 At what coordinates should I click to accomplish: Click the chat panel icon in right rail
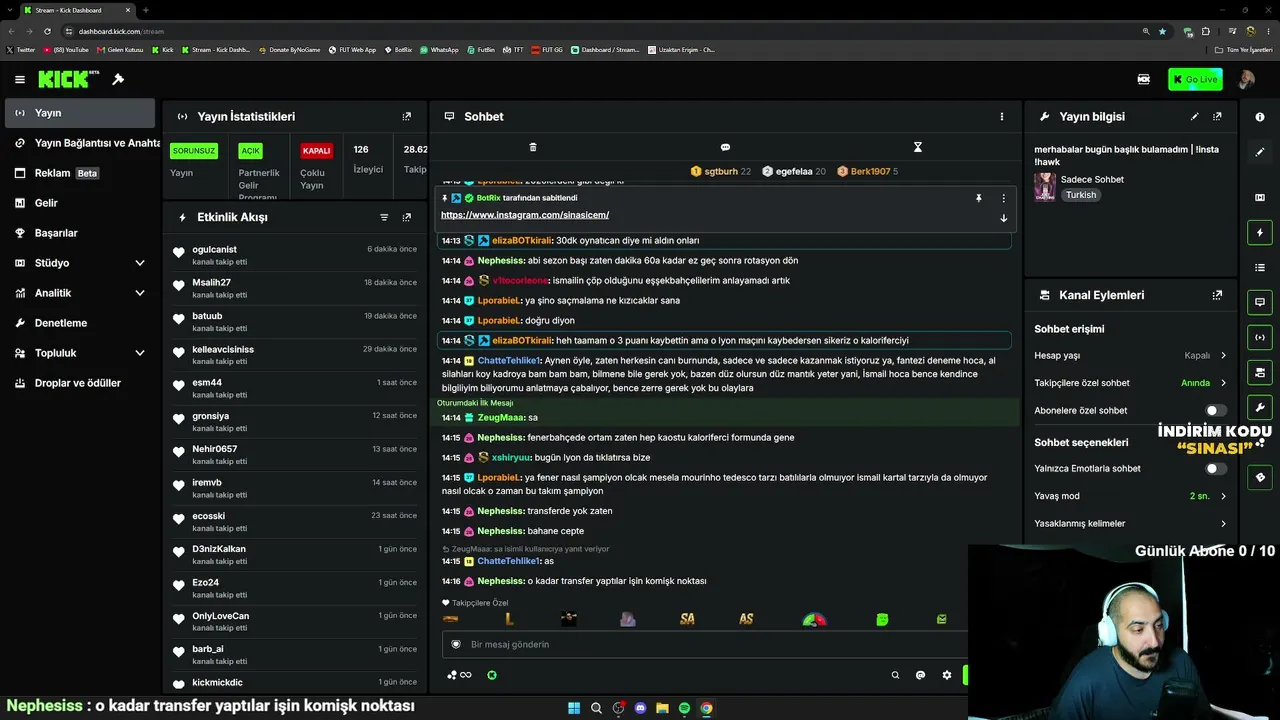point(1260,302)
